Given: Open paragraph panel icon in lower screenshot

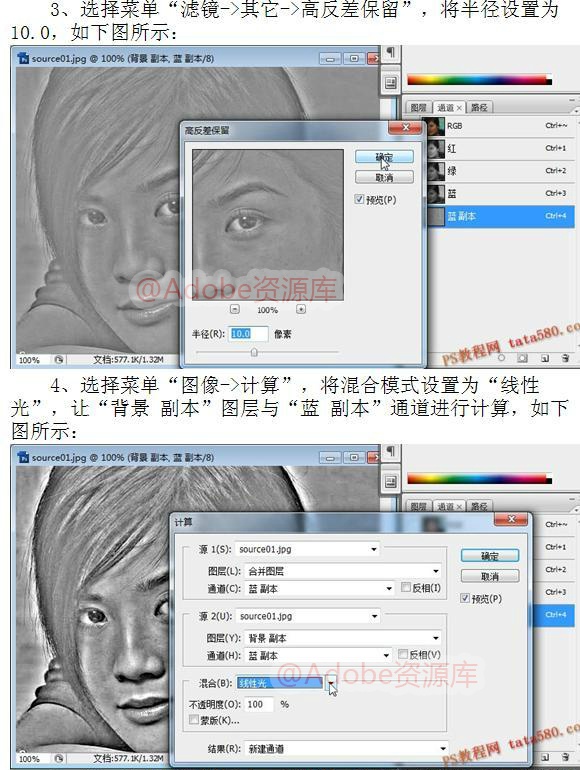Looking at the screenshot, I should 391,451.
